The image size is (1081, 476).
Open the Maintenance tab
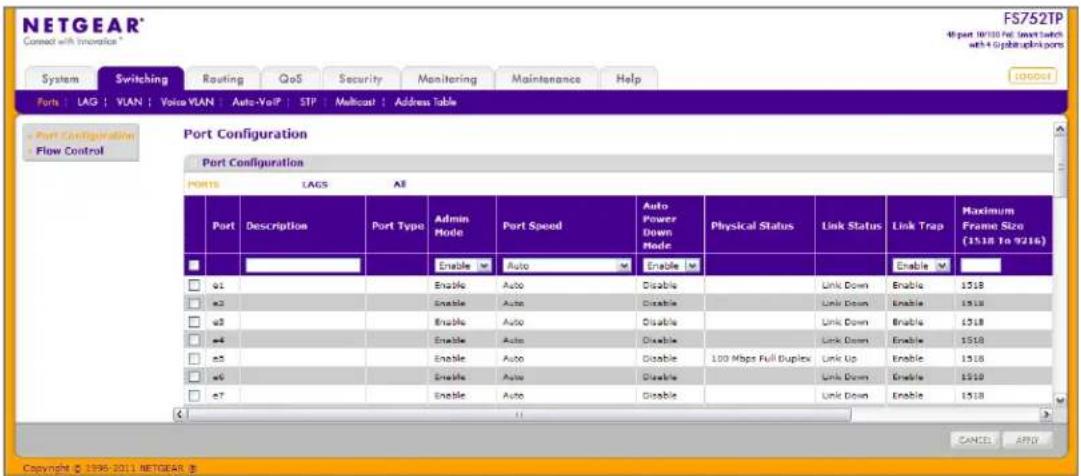click(x=546, y=79)
